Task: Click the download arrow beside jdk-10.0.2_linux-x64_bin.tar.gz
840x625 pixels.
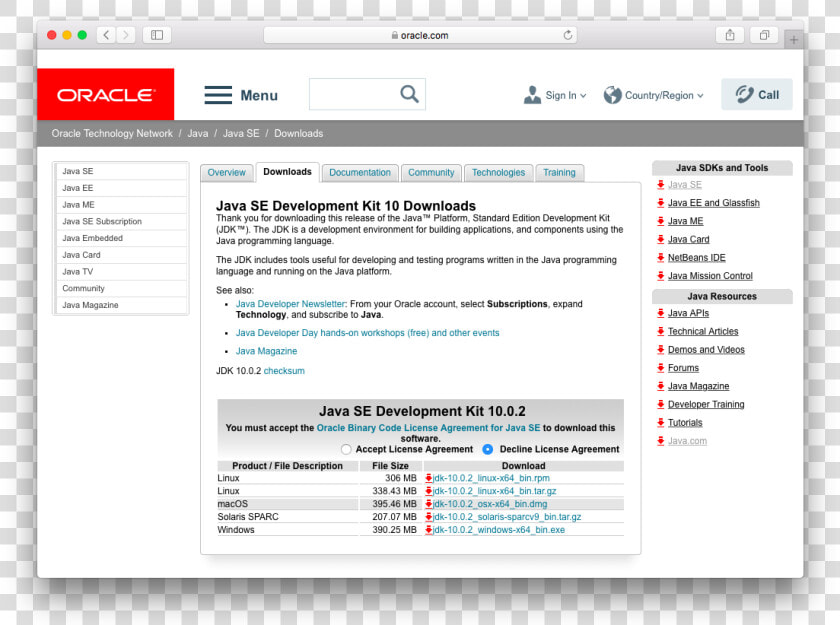Action: tap(429, 491)
